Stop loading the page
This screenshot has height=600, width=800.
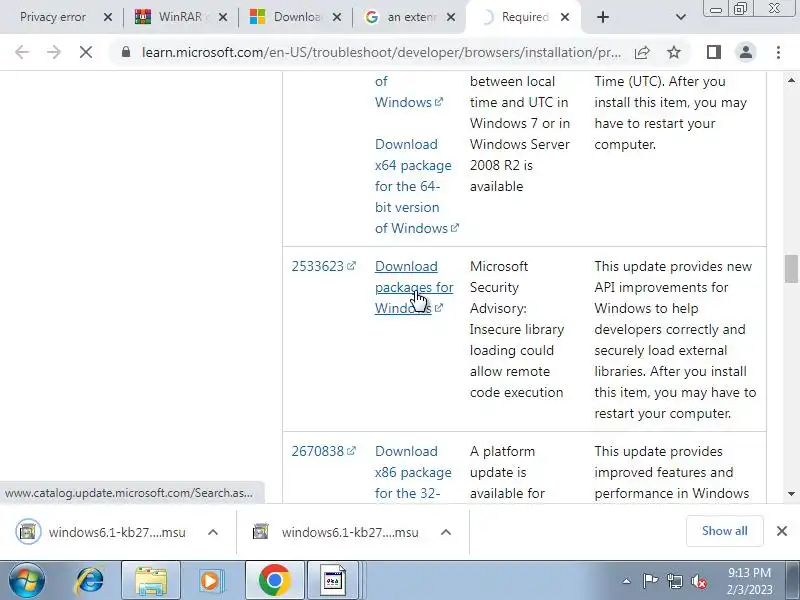point(86,52)
